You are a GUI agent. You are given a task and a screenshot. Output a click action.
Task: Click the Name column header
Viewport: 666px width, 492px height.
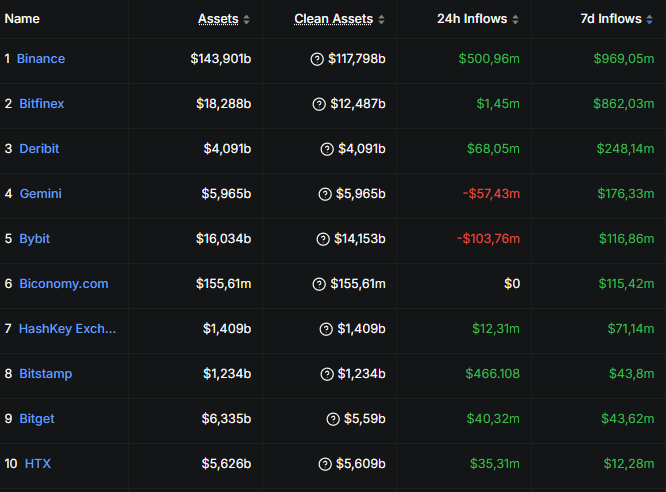pyautogui.click(x=22, y=19)
